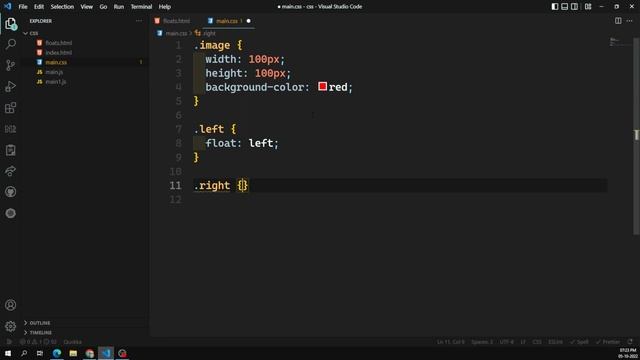Click Quokka in the status bar

click(x=72, y=342)
